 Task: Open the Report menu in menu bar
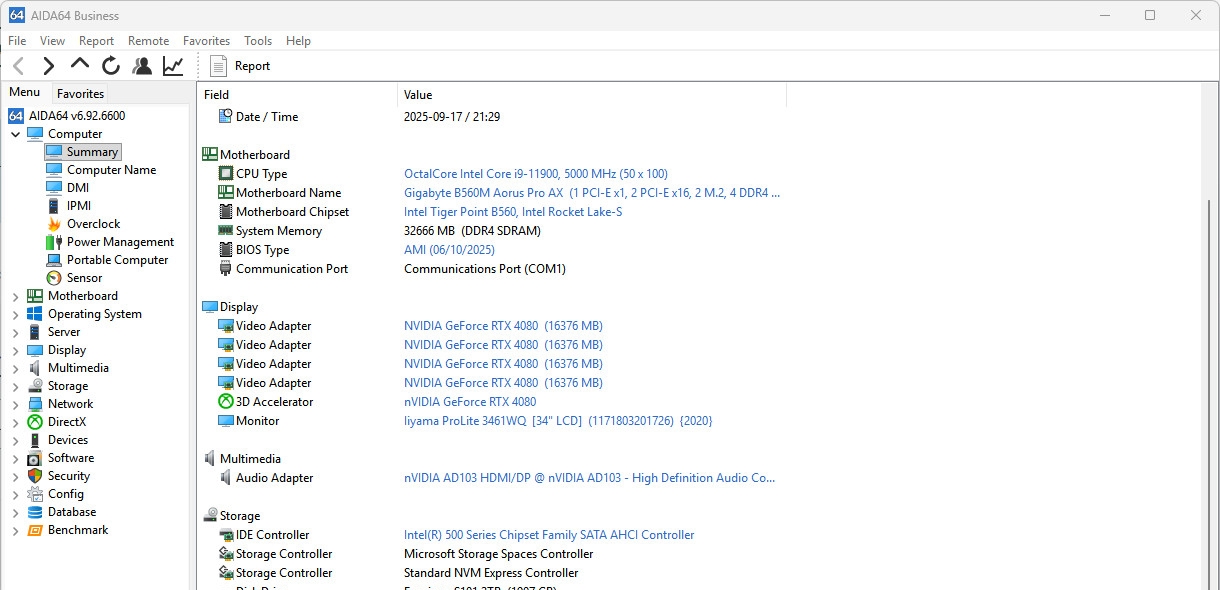pyautogui.click(x=97, y=41)
